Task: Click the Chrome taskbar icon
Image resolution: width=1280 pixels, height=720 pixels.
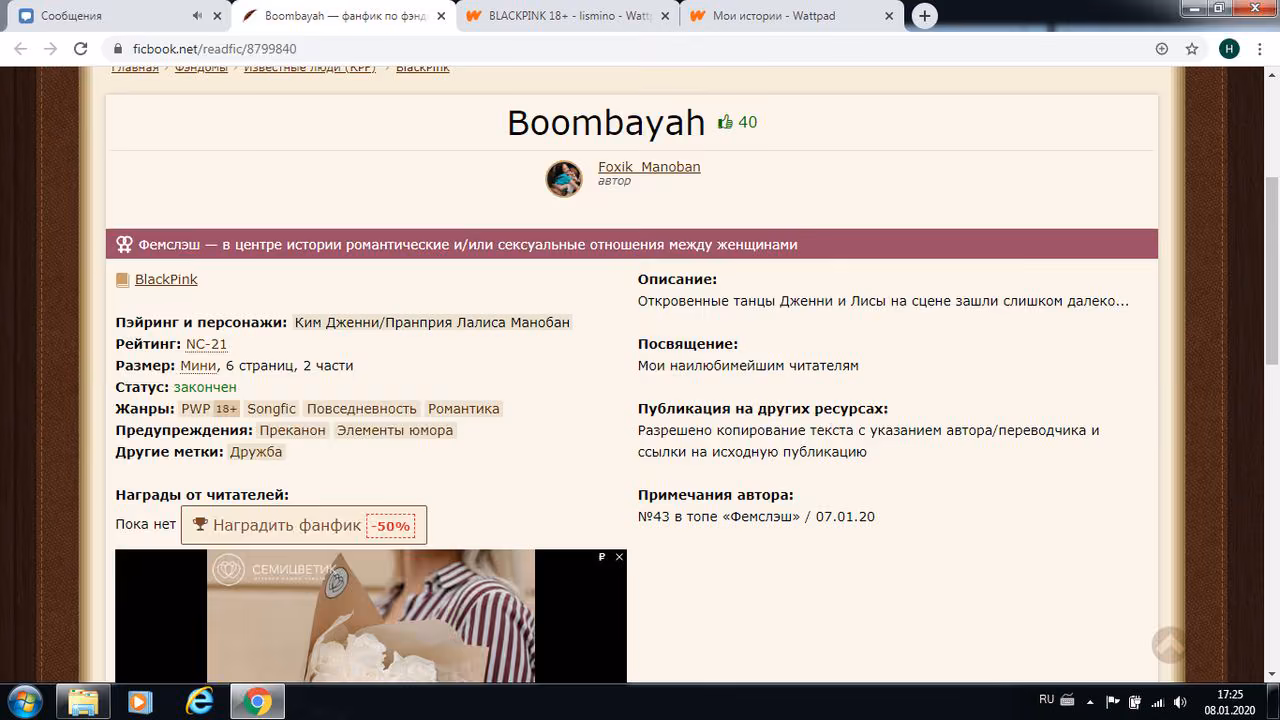Action: (x=257, y=701)
